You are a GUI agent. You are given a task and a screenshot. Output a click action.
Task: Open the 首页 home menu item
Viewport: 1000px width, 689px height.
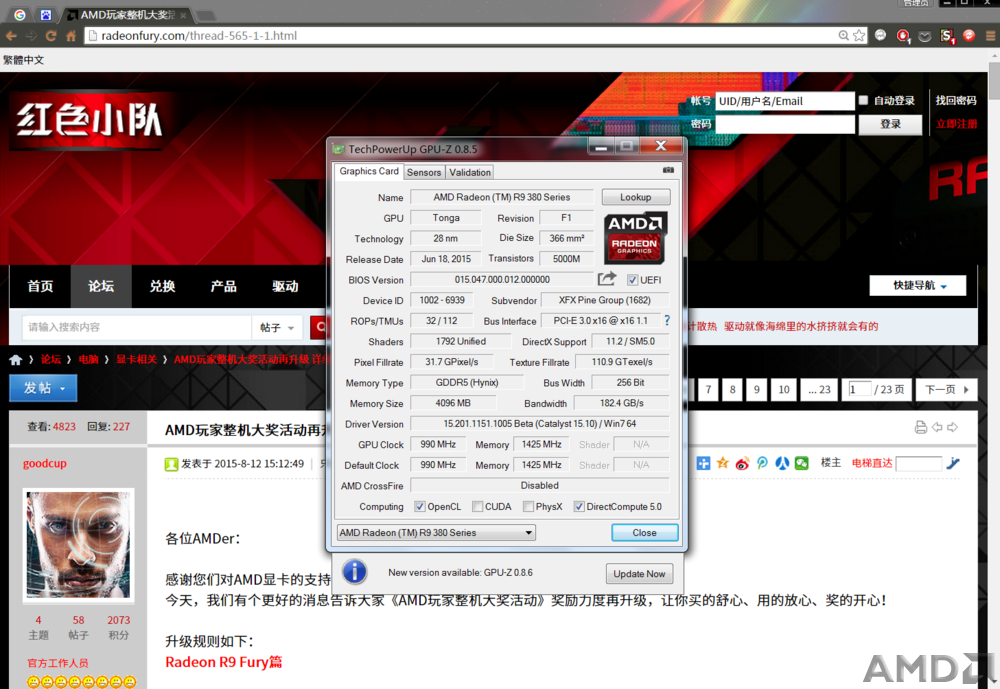coord(40,286)
